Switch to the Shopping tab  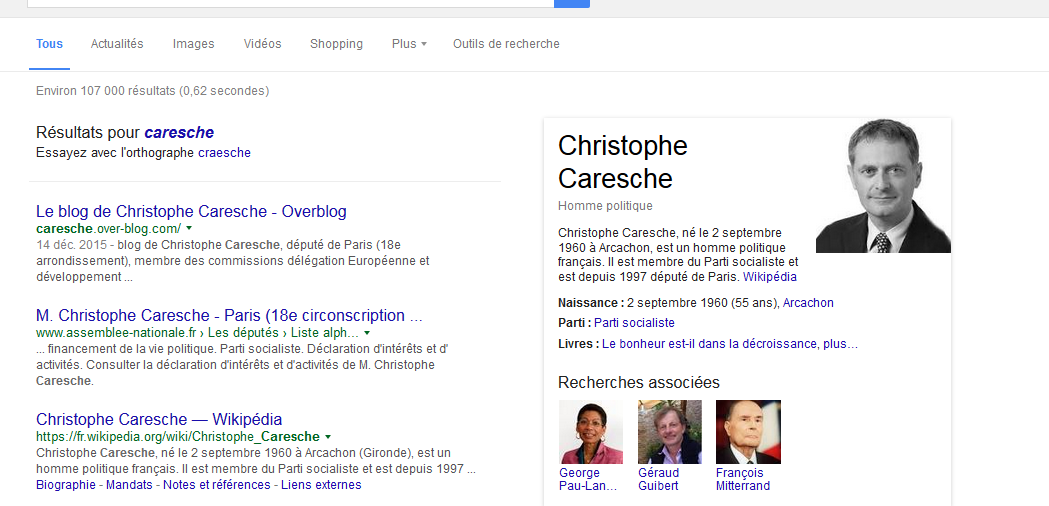coord(336,44)
